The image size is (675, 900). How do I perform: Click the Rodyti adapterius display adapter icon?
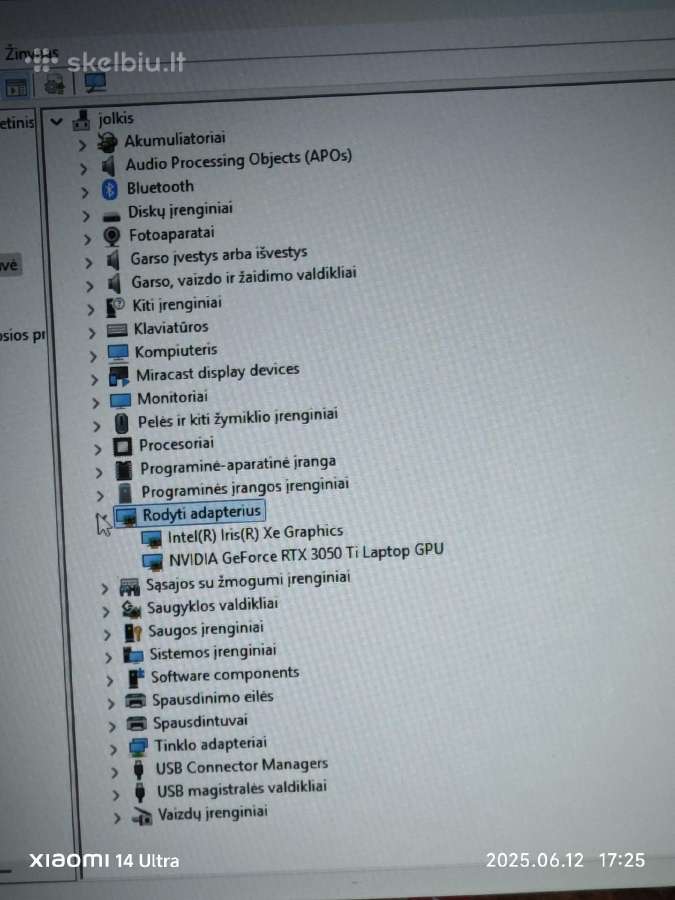tap(127, 517)
